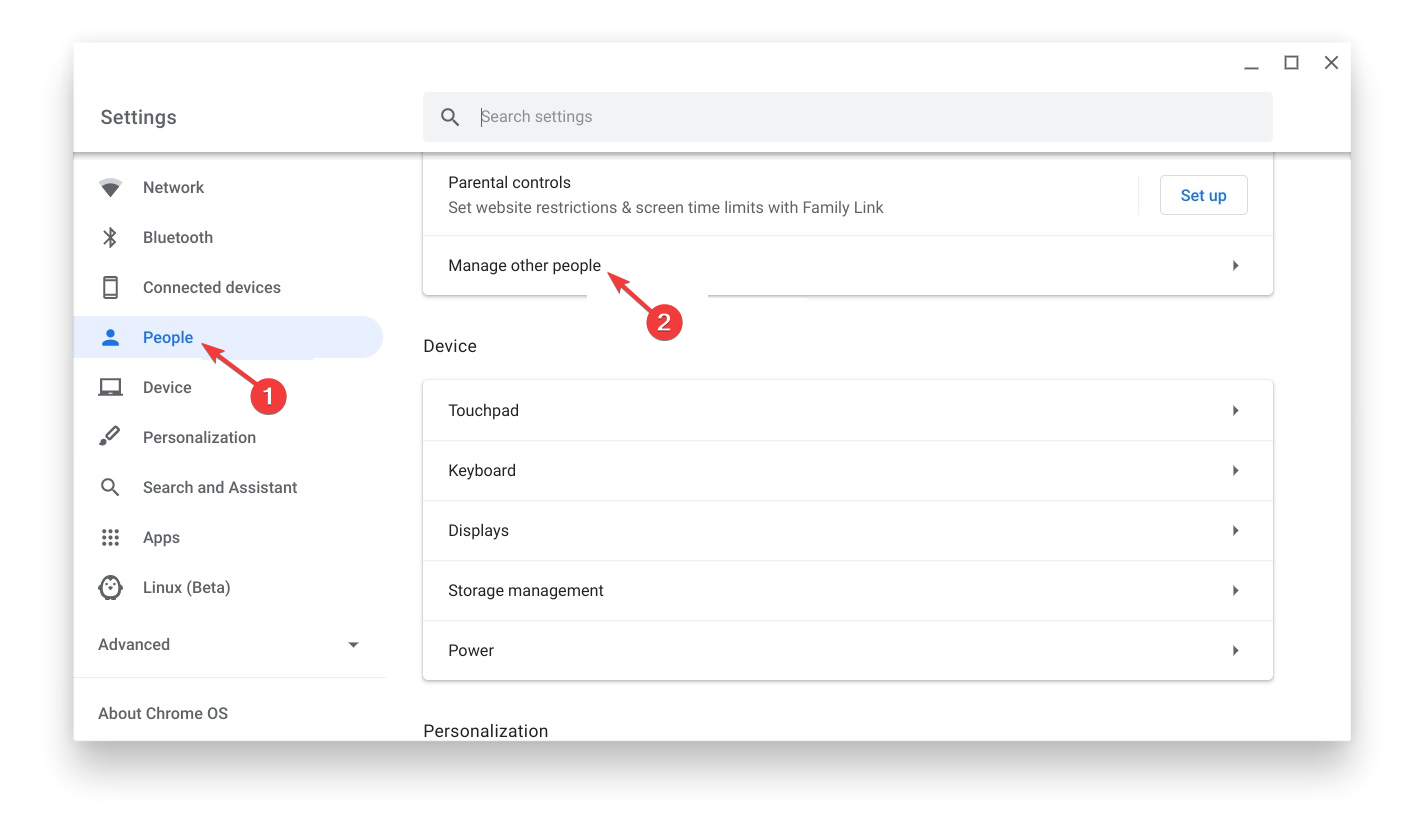Click the search icon in search bar
The image size is (1406, 817).
coord(449,116)
